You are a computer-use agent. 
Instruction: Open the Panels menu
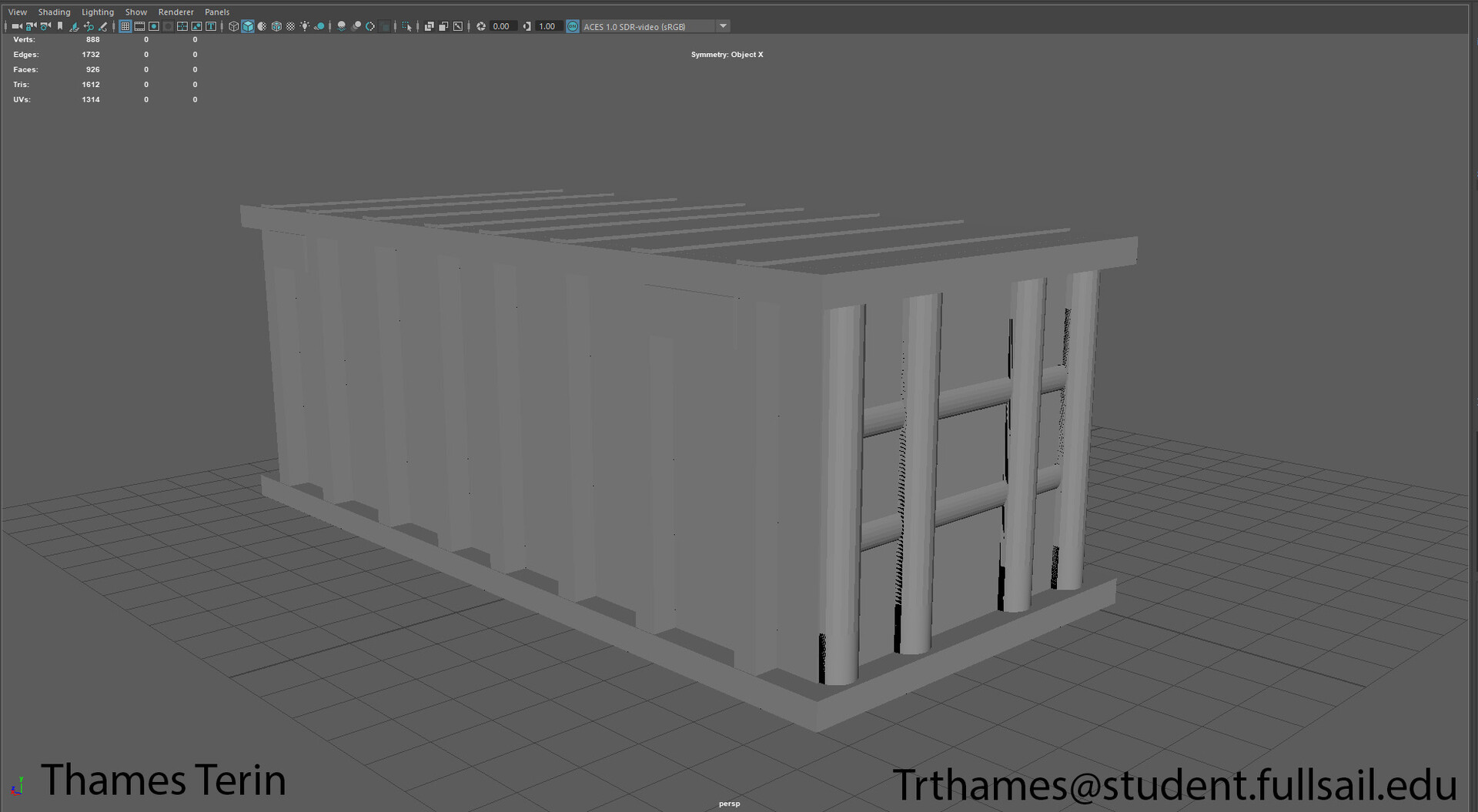[x=217, y=12]
